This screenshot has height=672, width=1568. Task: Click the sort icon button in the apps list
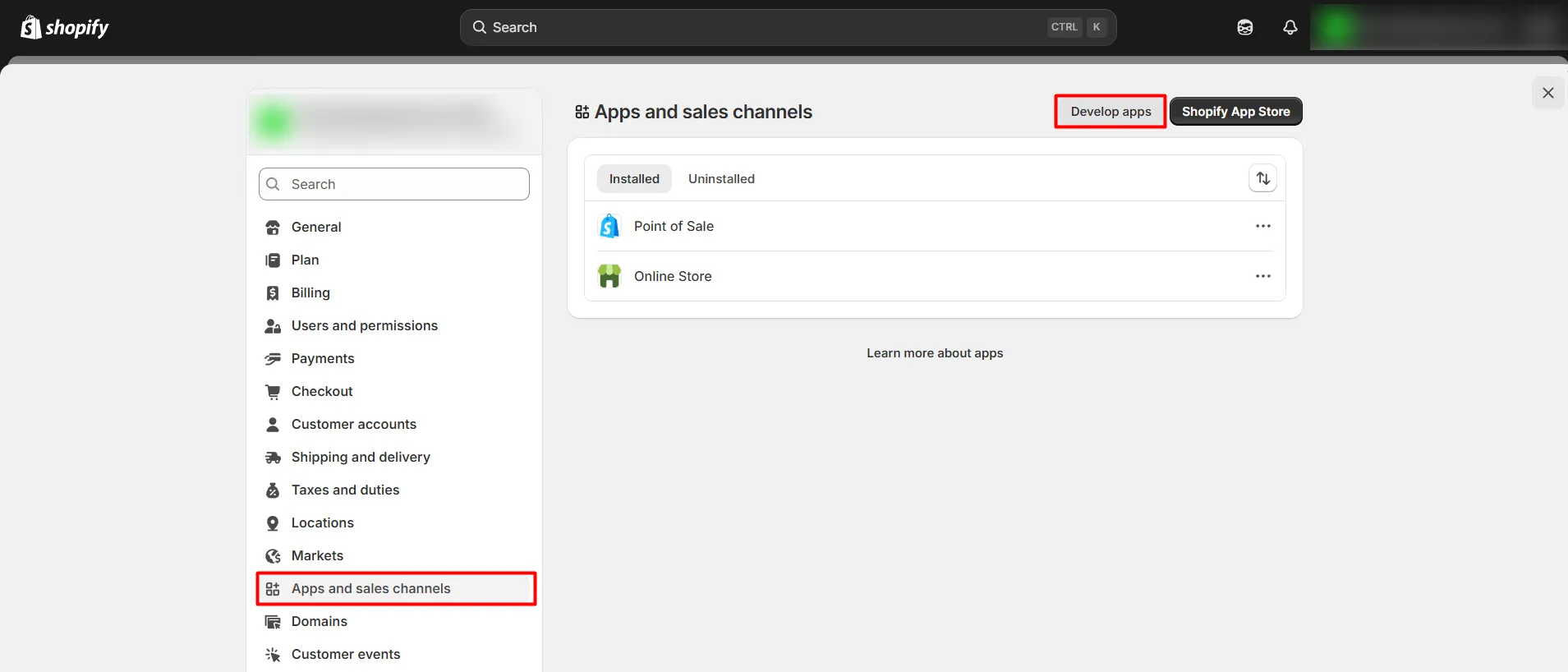[x=1263, y=178]
